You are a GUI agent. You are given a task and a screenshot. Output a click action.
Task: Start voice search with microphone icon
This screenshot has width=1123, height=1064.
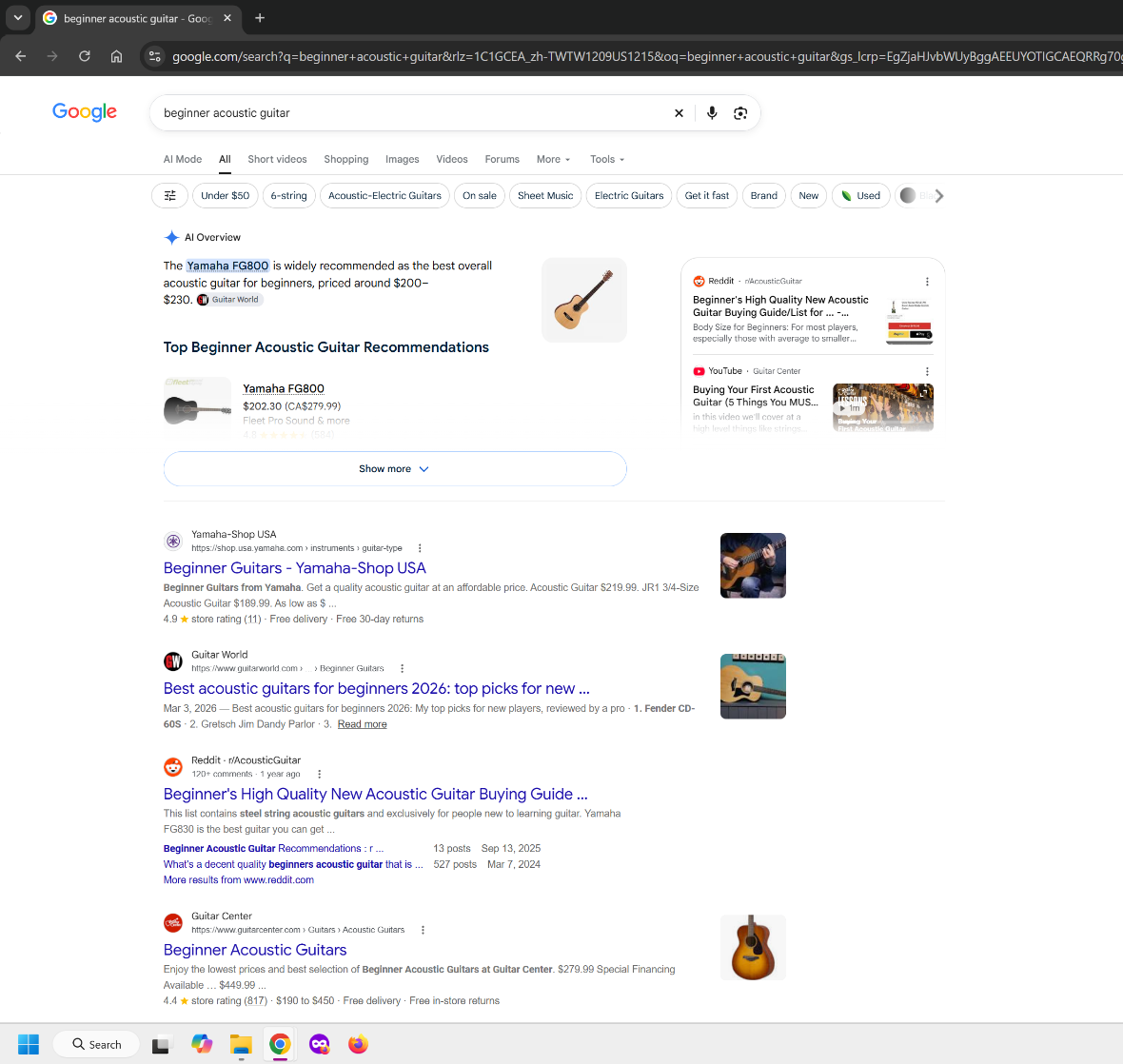712,113
